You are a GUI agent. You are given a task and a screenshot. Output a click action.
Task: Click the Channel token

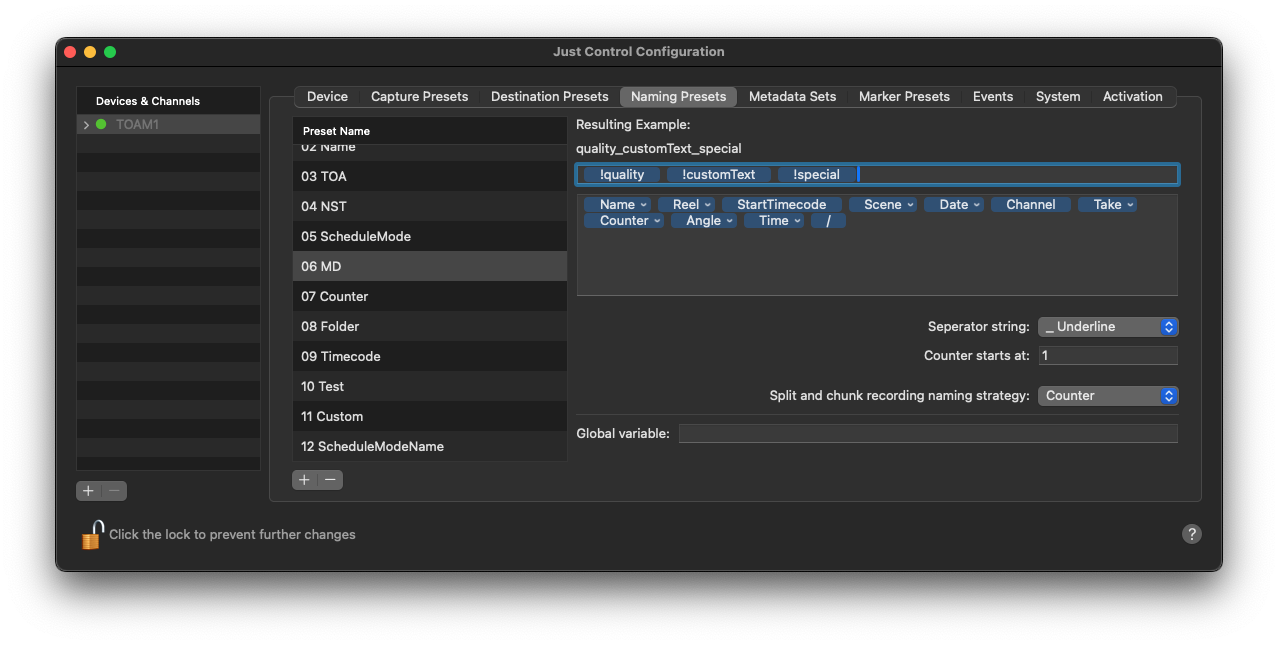pos(1031,205)
